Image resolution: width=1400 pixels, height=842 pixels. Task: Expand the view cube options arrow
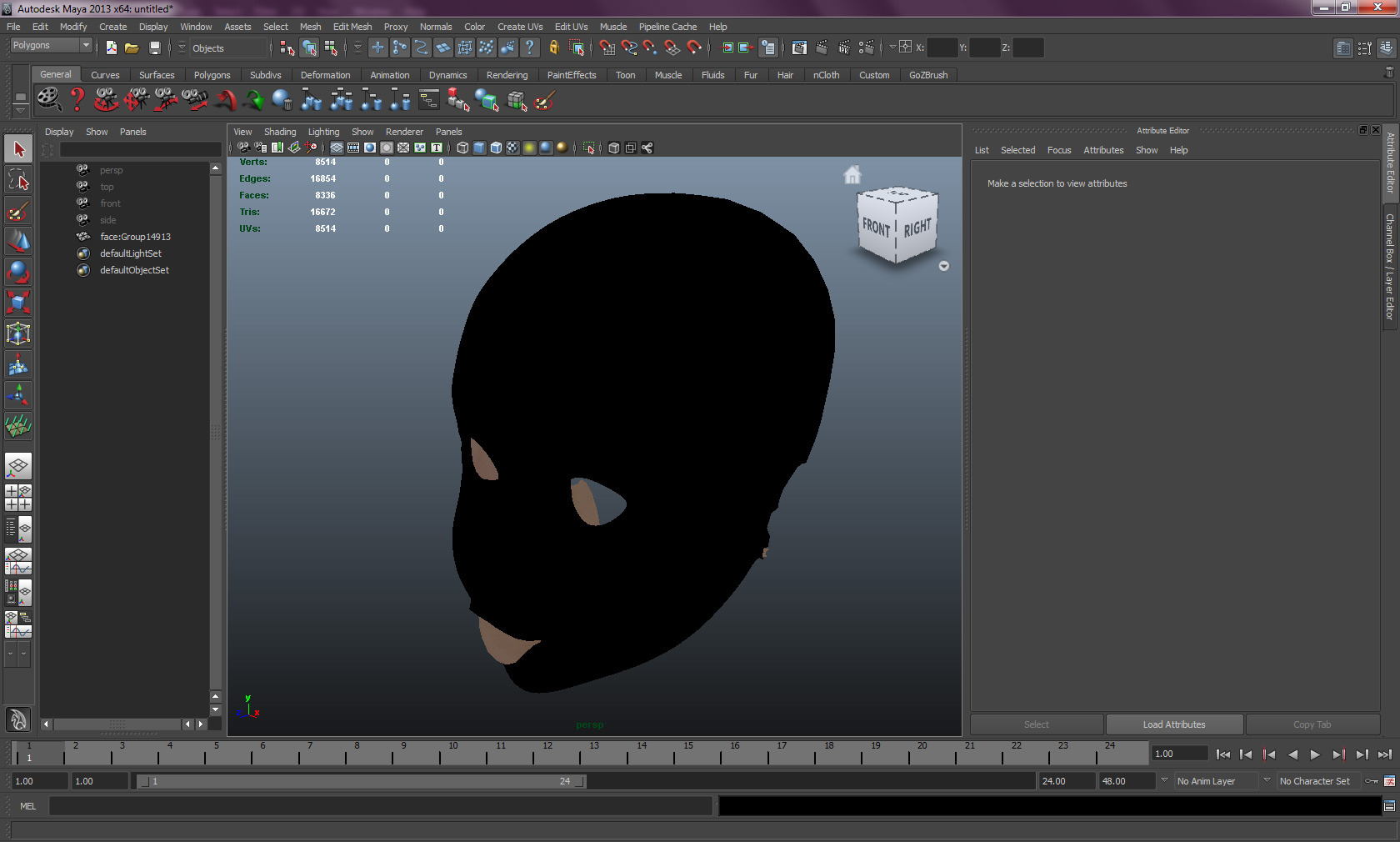tap(944, 266)
